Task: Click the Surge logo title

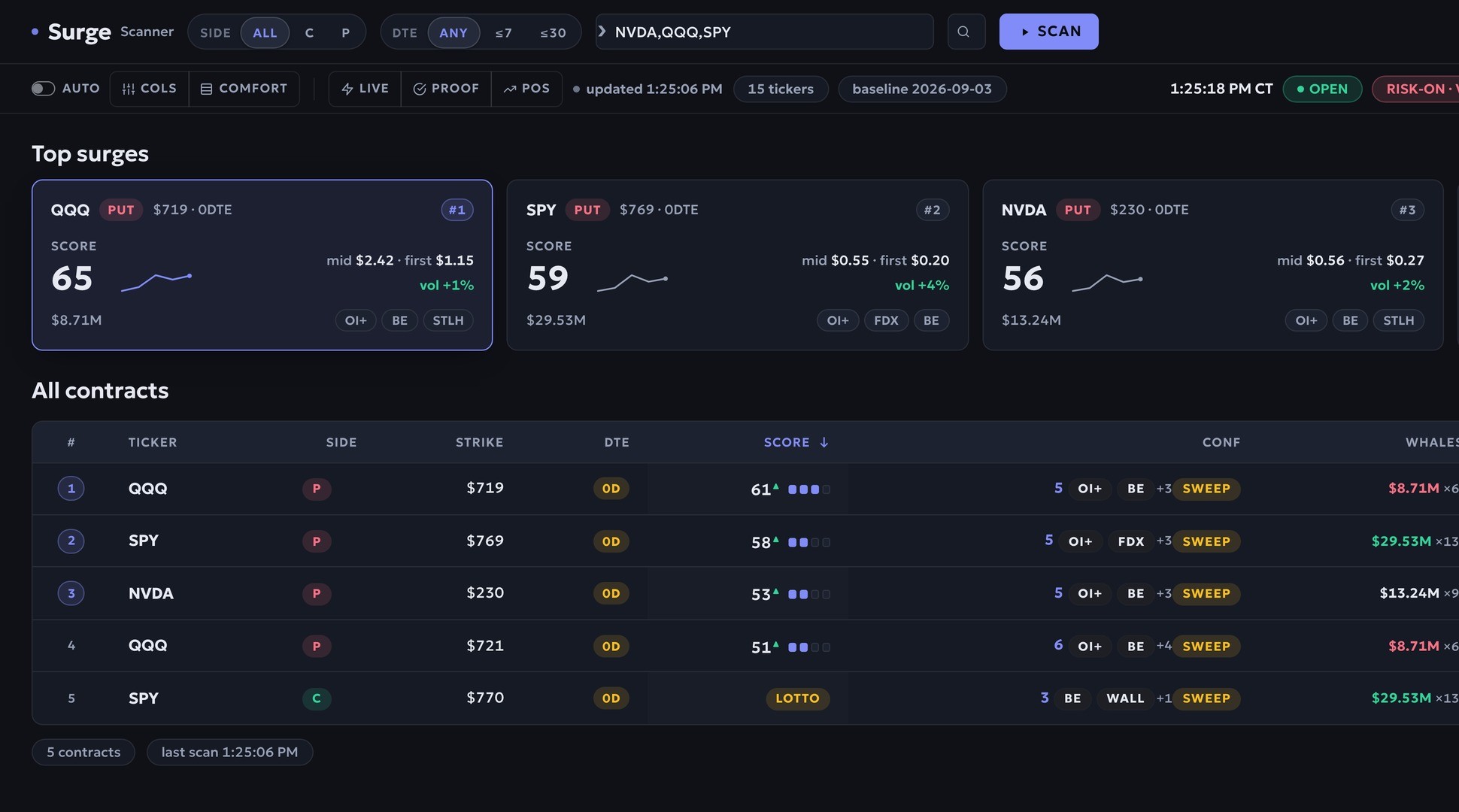Action: 79,32
